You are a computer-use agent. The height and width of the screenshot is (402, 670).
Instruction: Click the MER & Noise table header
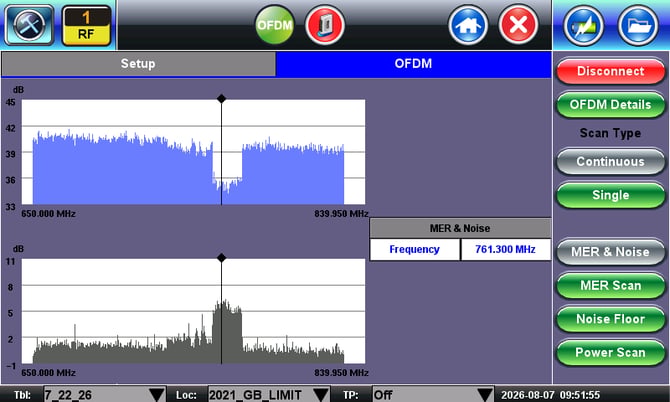(x=460, y=228)
